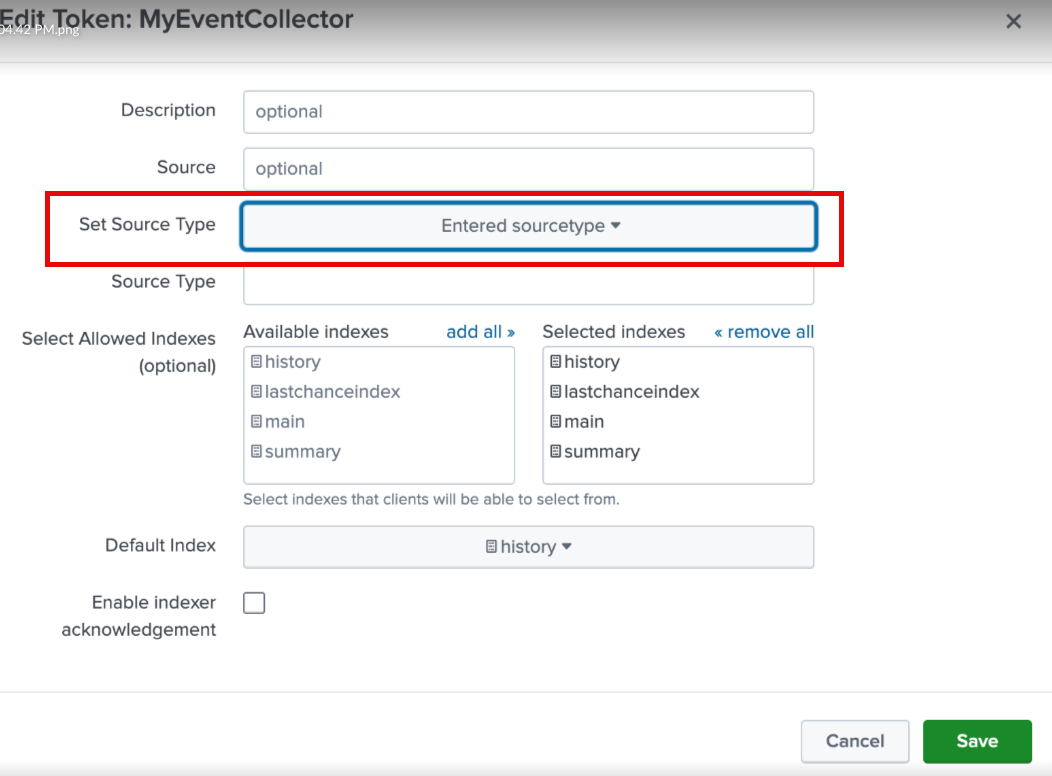The image size is (1052, 776).
Task: Cancel editing the token
Action: click(854, 741)
